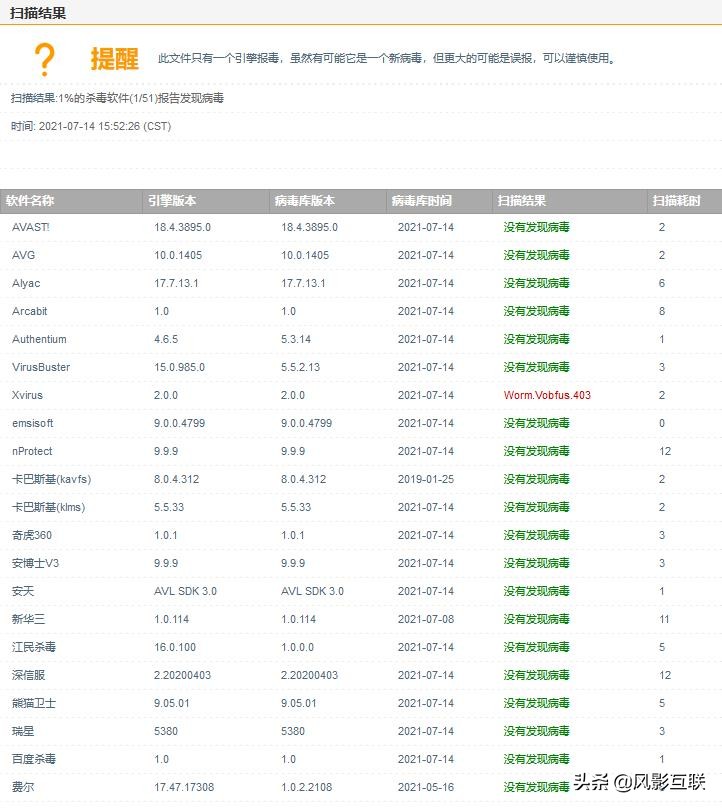The height and width of the screenshot is (808, 722).
Task: Click scan time 12 for nProtect
Action: [x=665, y=451]
